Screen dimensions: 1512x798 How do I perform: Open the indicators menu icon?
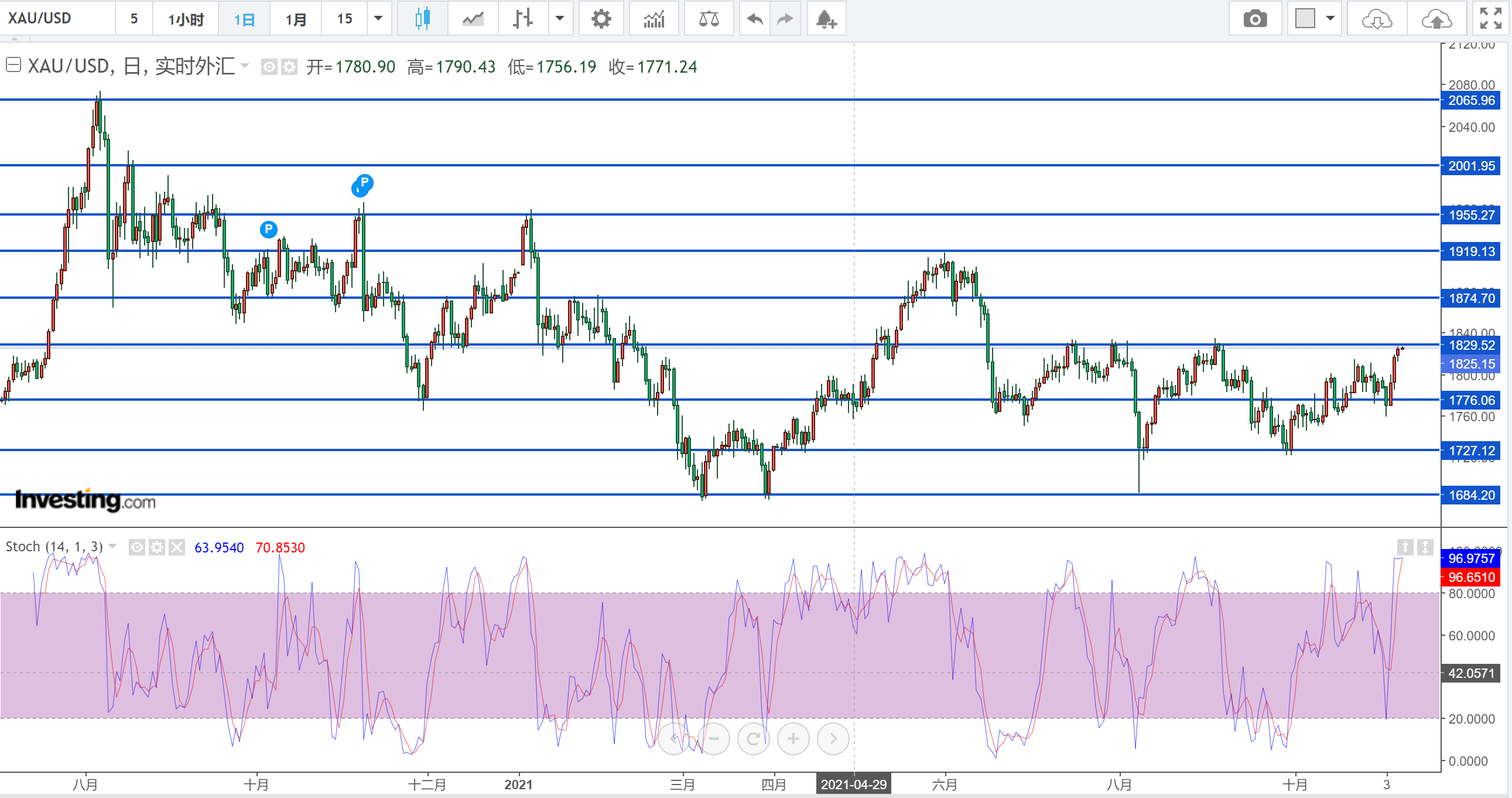point(654,19)
